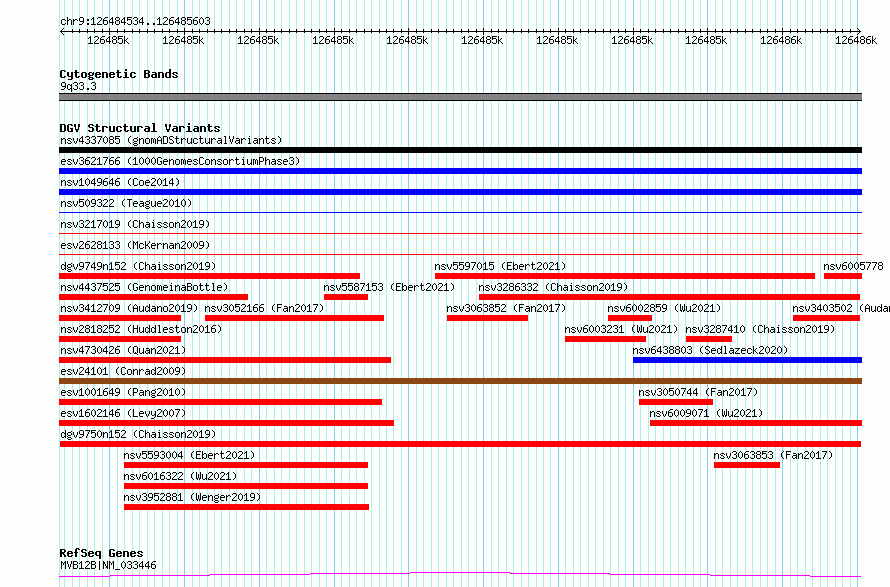Select nsv3052166 Fan2017 label
The height and width of the screenshot is (587, 890).
coord(265,308)
